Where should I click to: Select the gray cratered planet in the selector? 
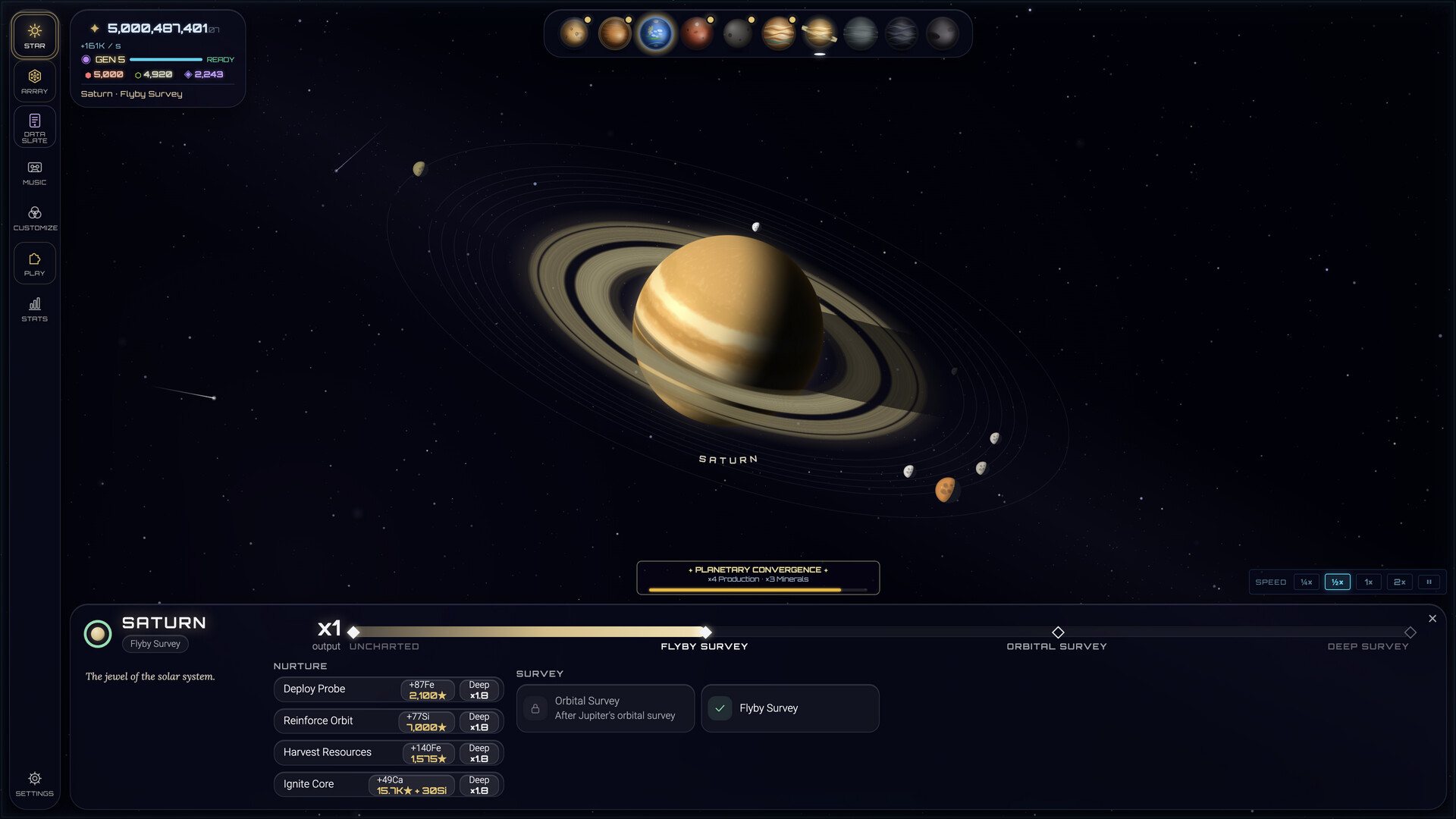tap(738, 33)
